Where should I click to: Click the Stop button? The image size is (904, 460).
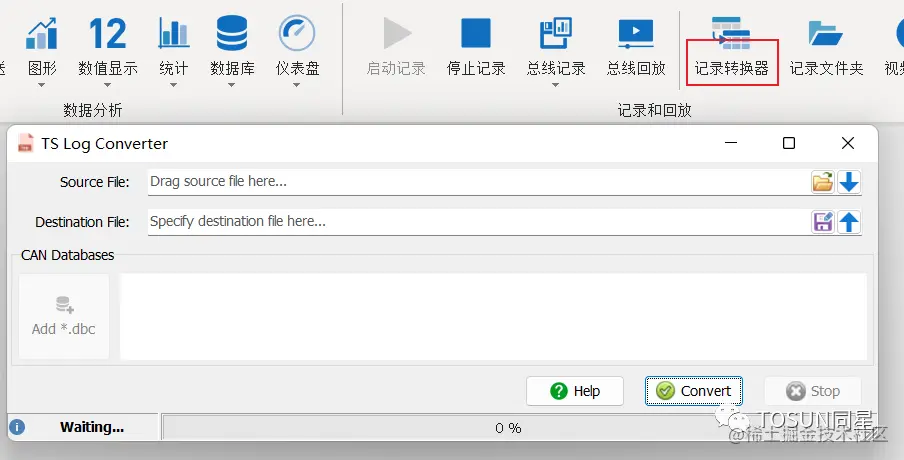[x=813, y=391]
